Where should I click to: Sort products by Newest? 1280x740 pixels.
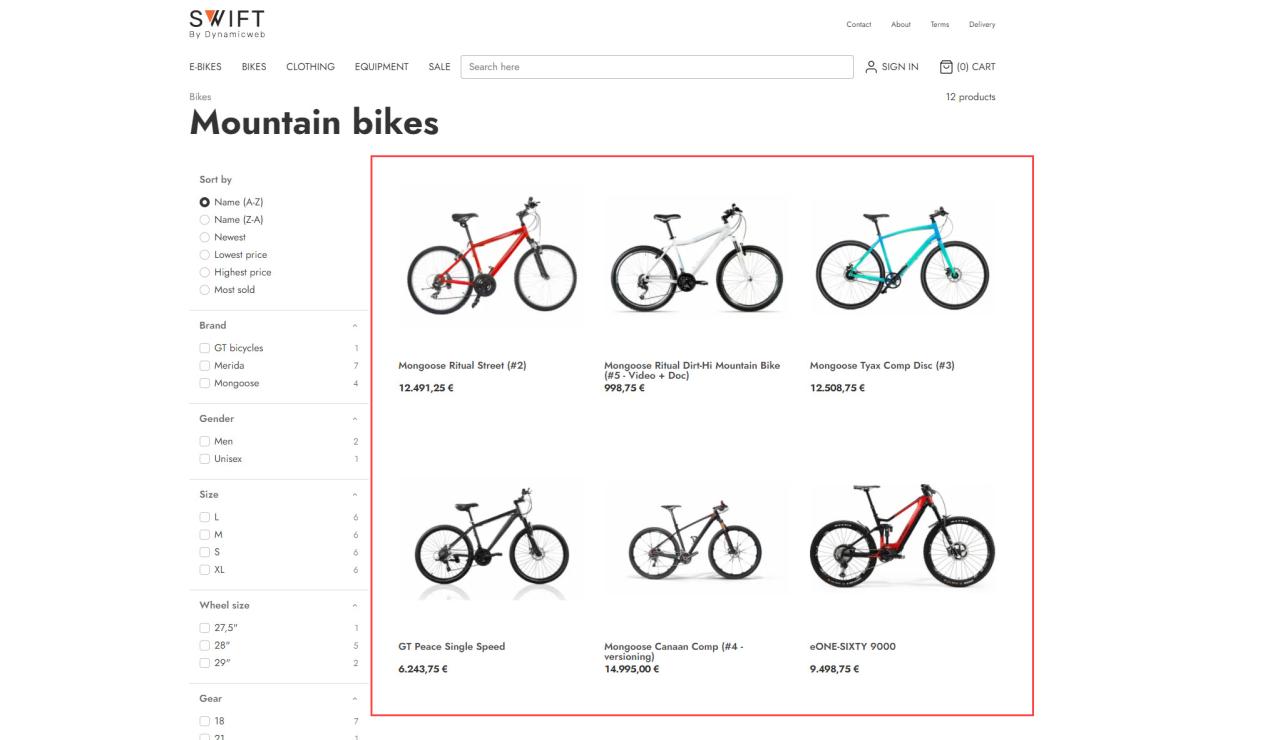(x=205, y=237)
